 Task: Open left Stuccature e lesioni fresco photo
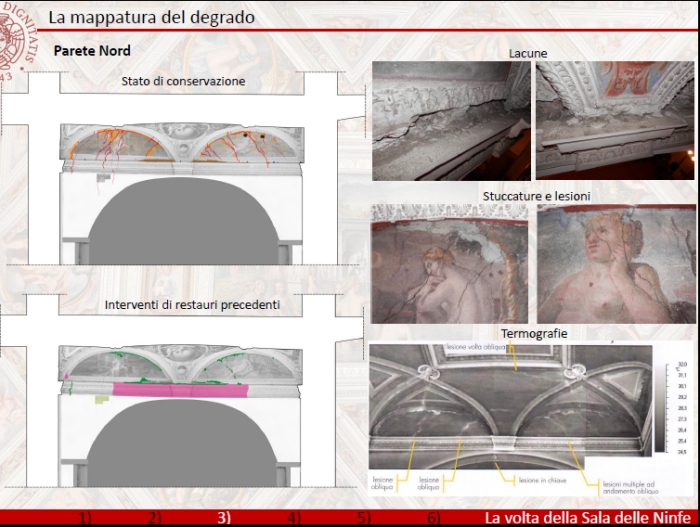click(x=449, y=263)
